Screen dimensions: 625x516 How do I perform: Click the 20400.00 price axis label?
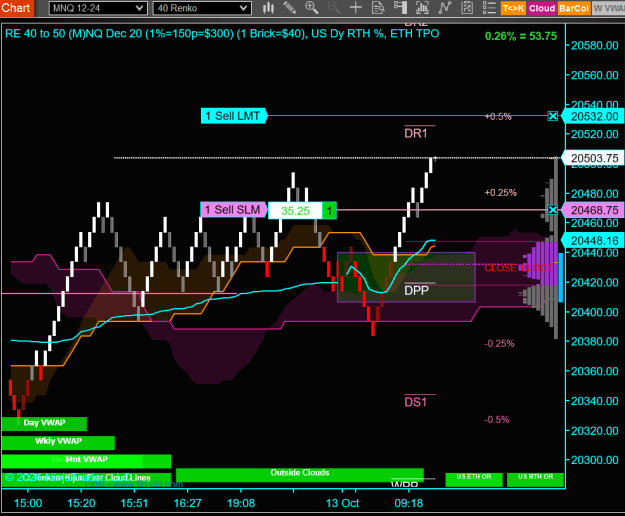click(x=594, y=312)
